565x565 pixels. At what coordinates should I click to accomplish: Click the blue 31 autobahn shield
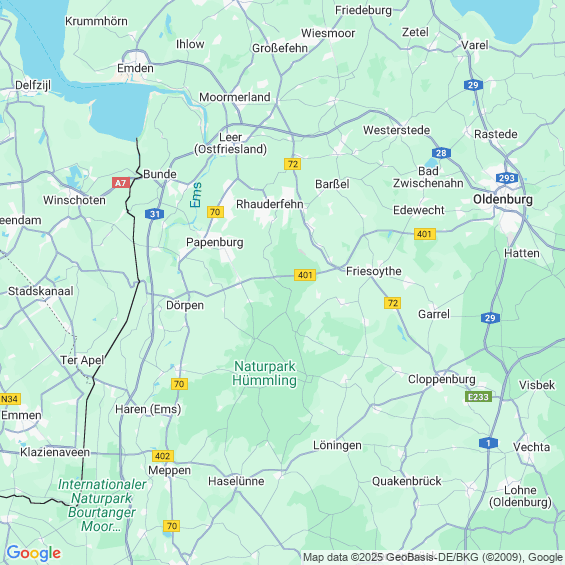155,214
